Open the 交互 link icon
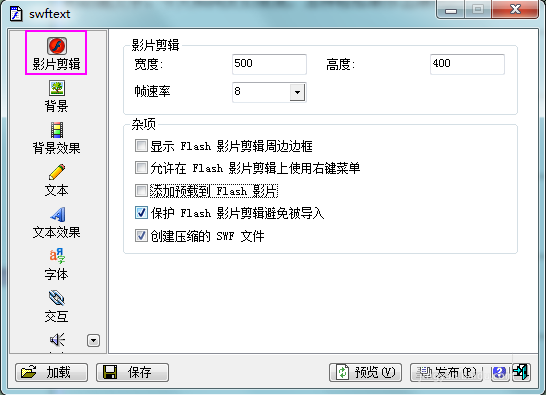546x395 pixels. click(x=57, y=298)
